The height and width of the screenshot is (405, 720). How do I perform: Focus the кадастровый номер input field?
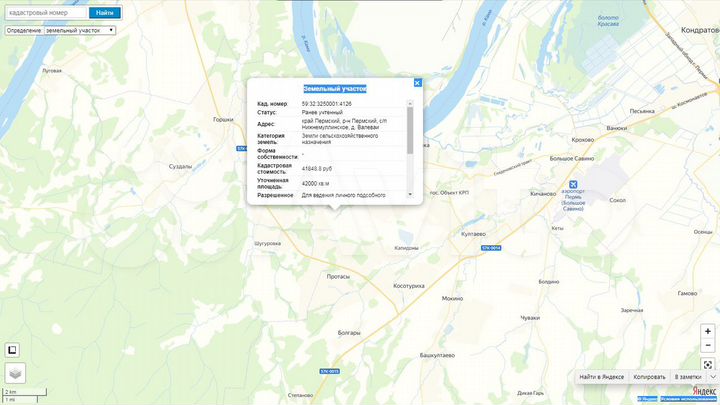pyautogui.click(x=45, y=13)
